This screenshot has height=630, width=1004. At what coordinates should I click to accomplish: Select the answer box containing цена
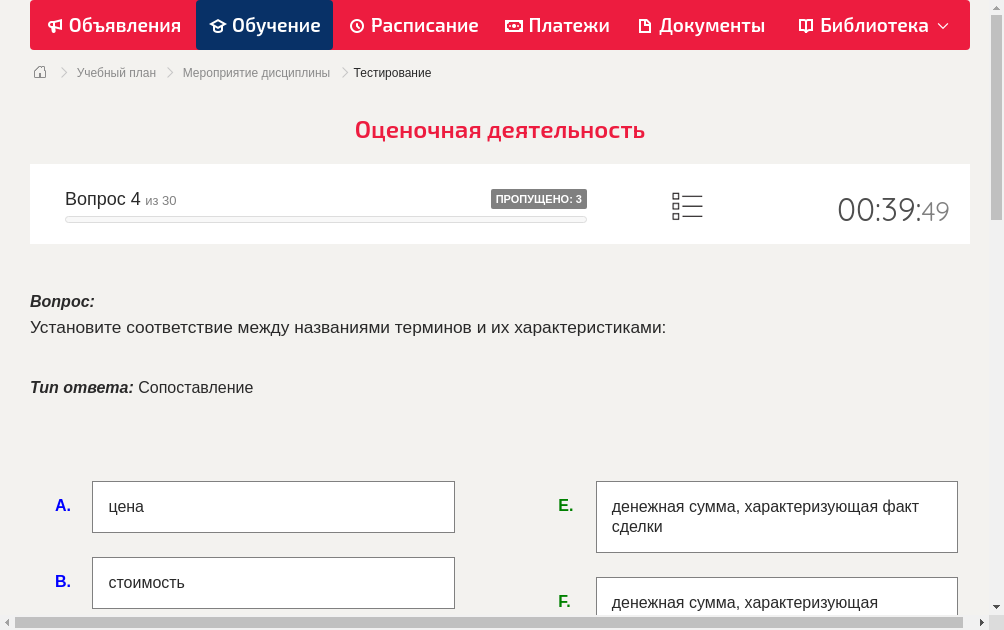point(273,506)
